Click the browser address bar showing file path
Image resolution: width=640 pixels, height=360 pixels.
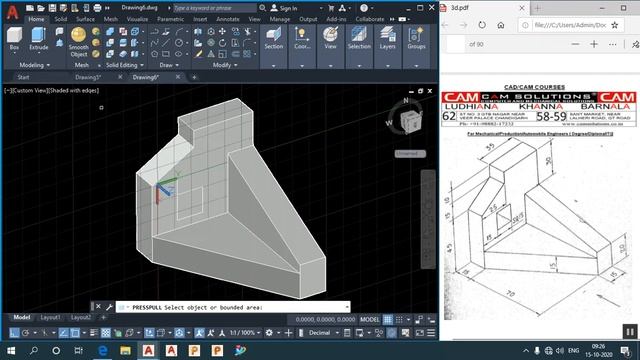[570, 25]
